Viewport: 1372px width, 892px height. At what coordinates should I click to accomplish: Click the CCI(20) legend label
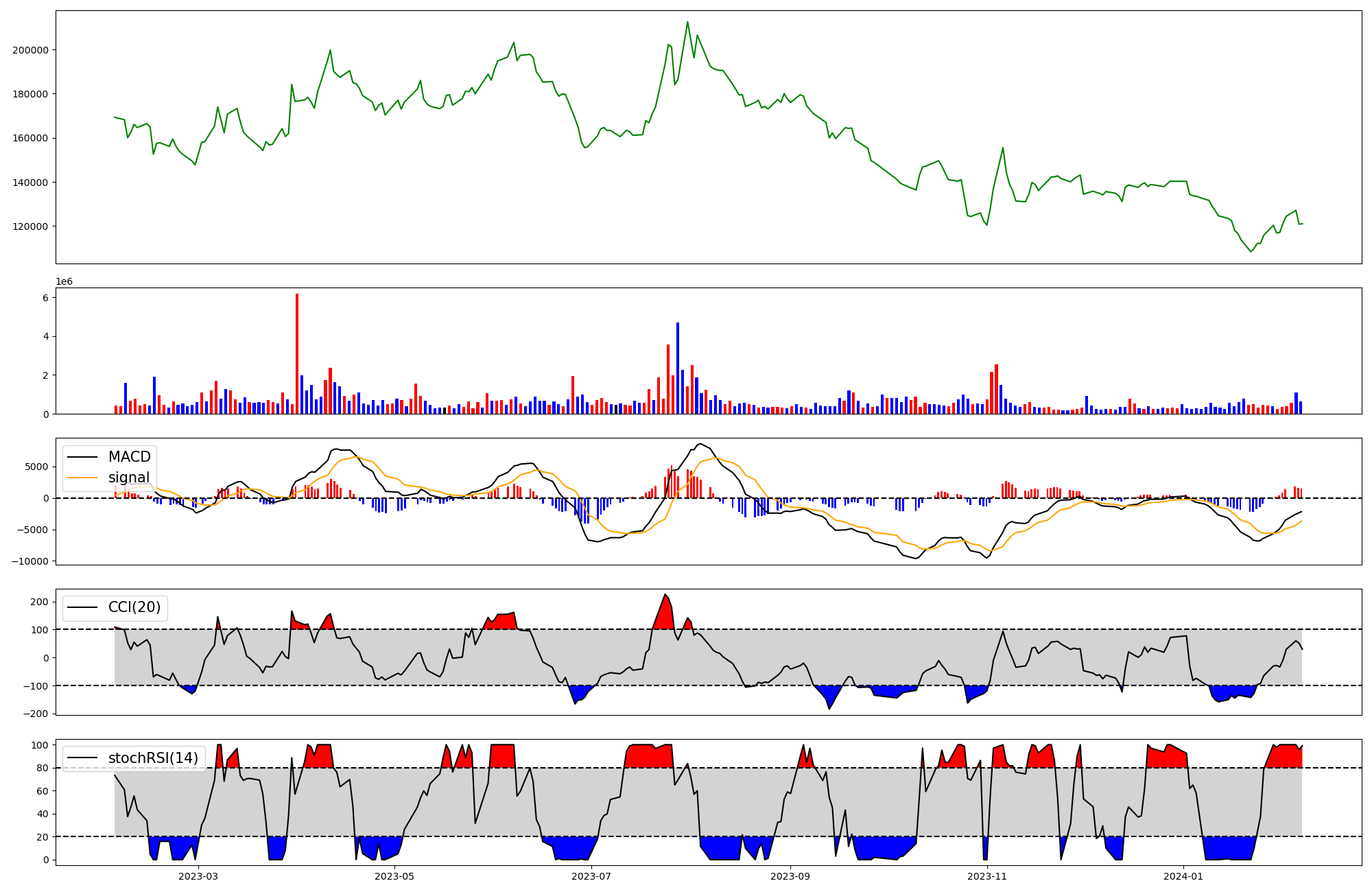tap(134, 607)
